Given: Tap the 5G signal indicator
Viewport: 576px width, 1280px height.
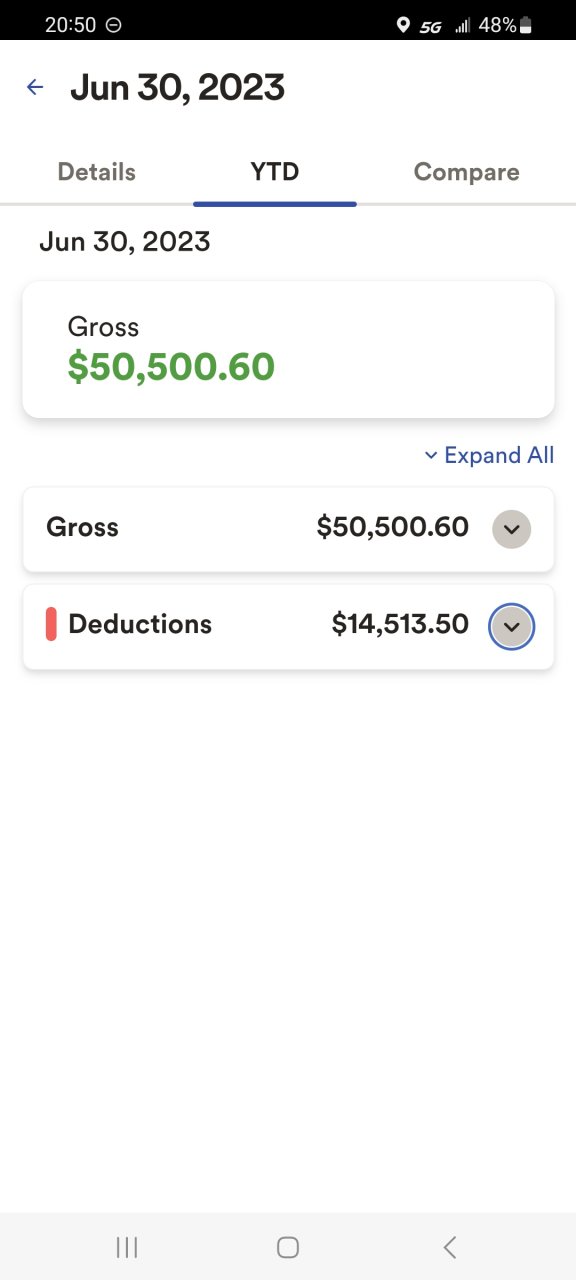Looking at the screenshot, I should pos(431,26).
